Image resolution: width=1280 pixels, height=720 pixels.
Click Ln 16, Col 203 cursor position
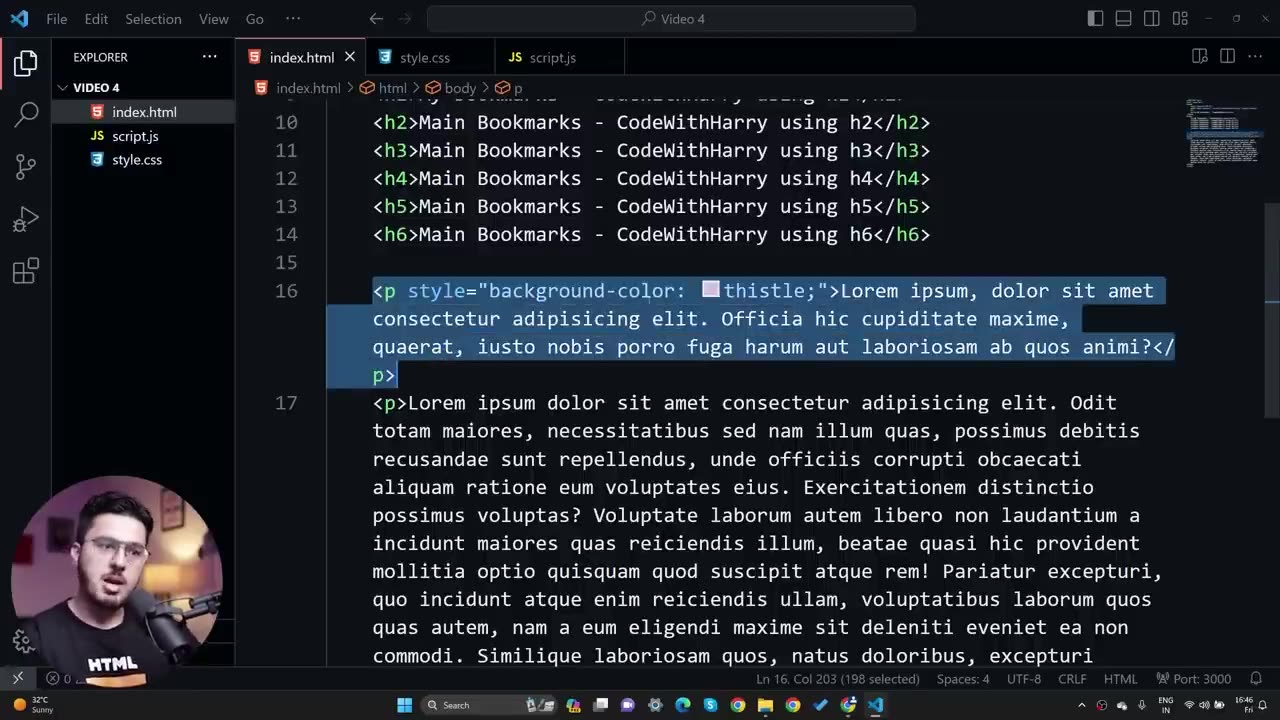[x=837, y=678]
